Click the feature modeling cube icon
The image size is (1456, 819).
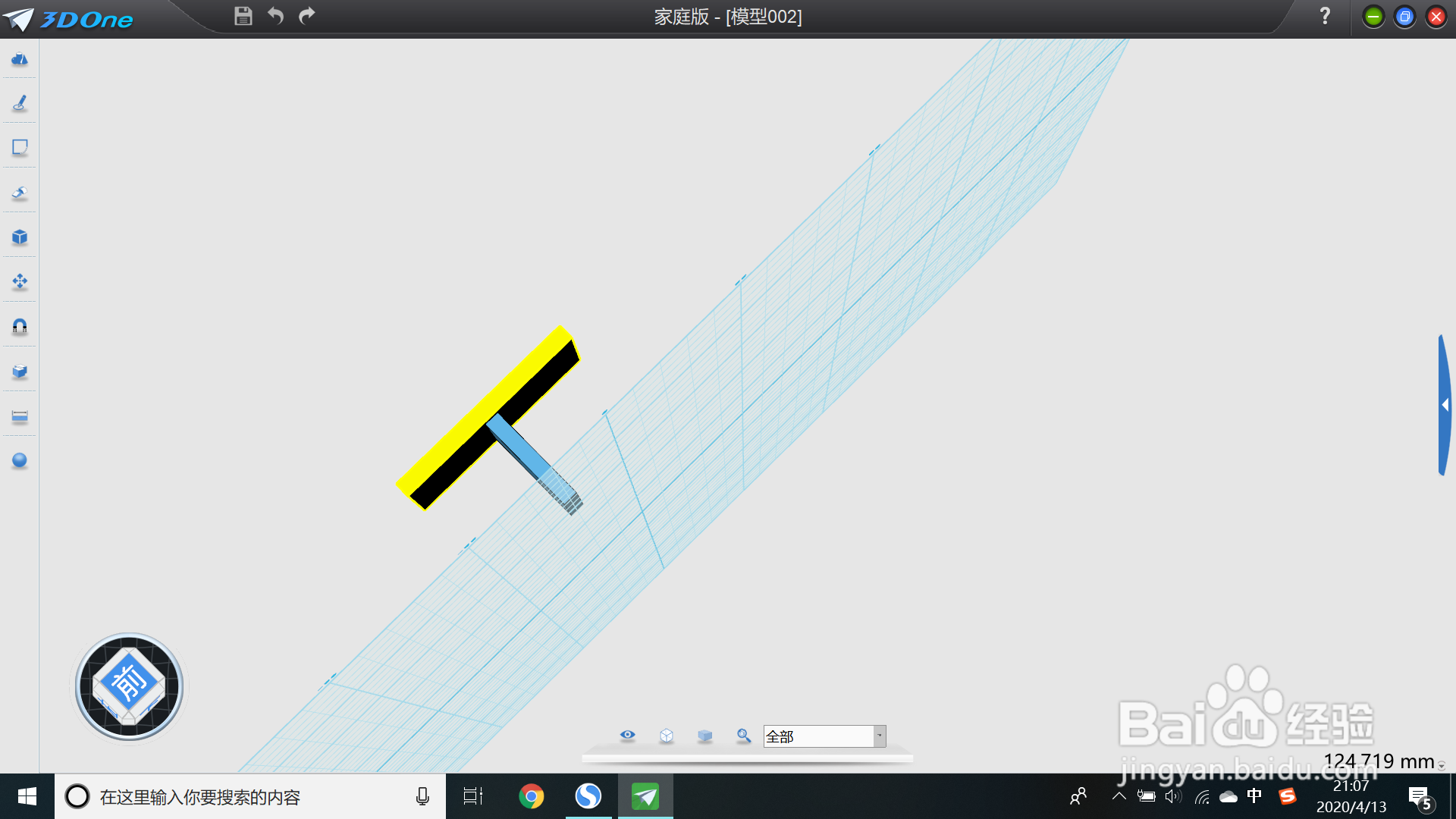[x=20, y=237]
